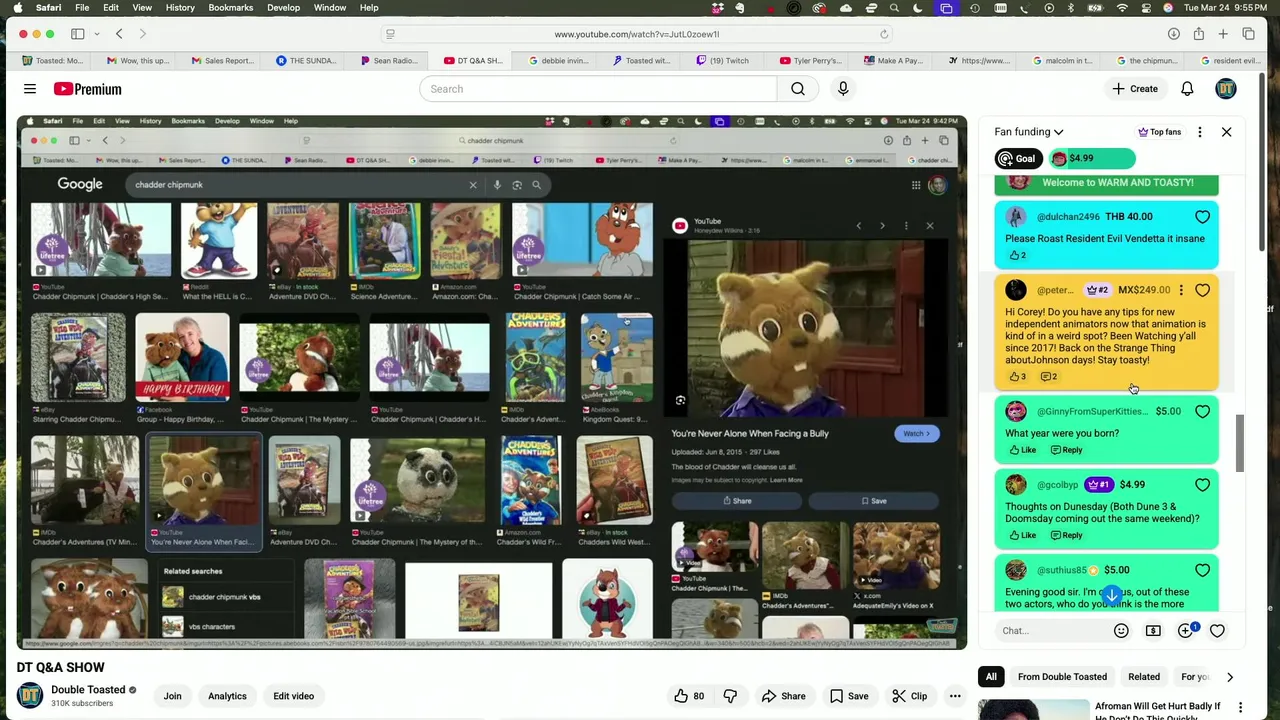This screenshot has height=720, width=1280.
Task: Heart GinnyFromSuperKitties $5.00 super chat
Action: click(x=1202, y=411)
